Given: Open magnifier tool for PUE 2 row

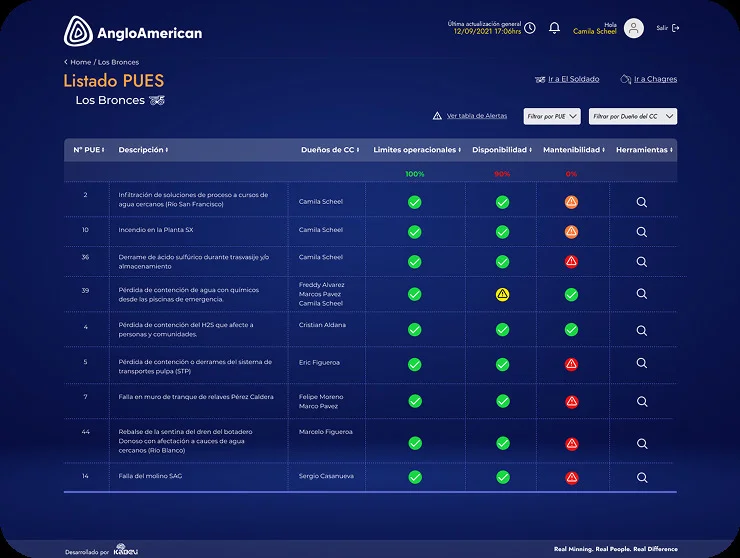Looking at the screenshot, I should (641, 202).
